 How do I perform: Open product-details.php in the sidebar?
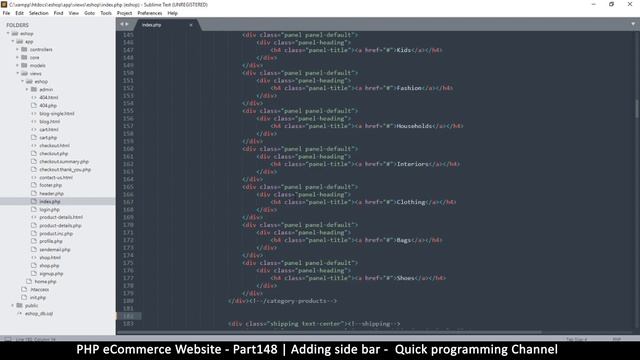60,225
